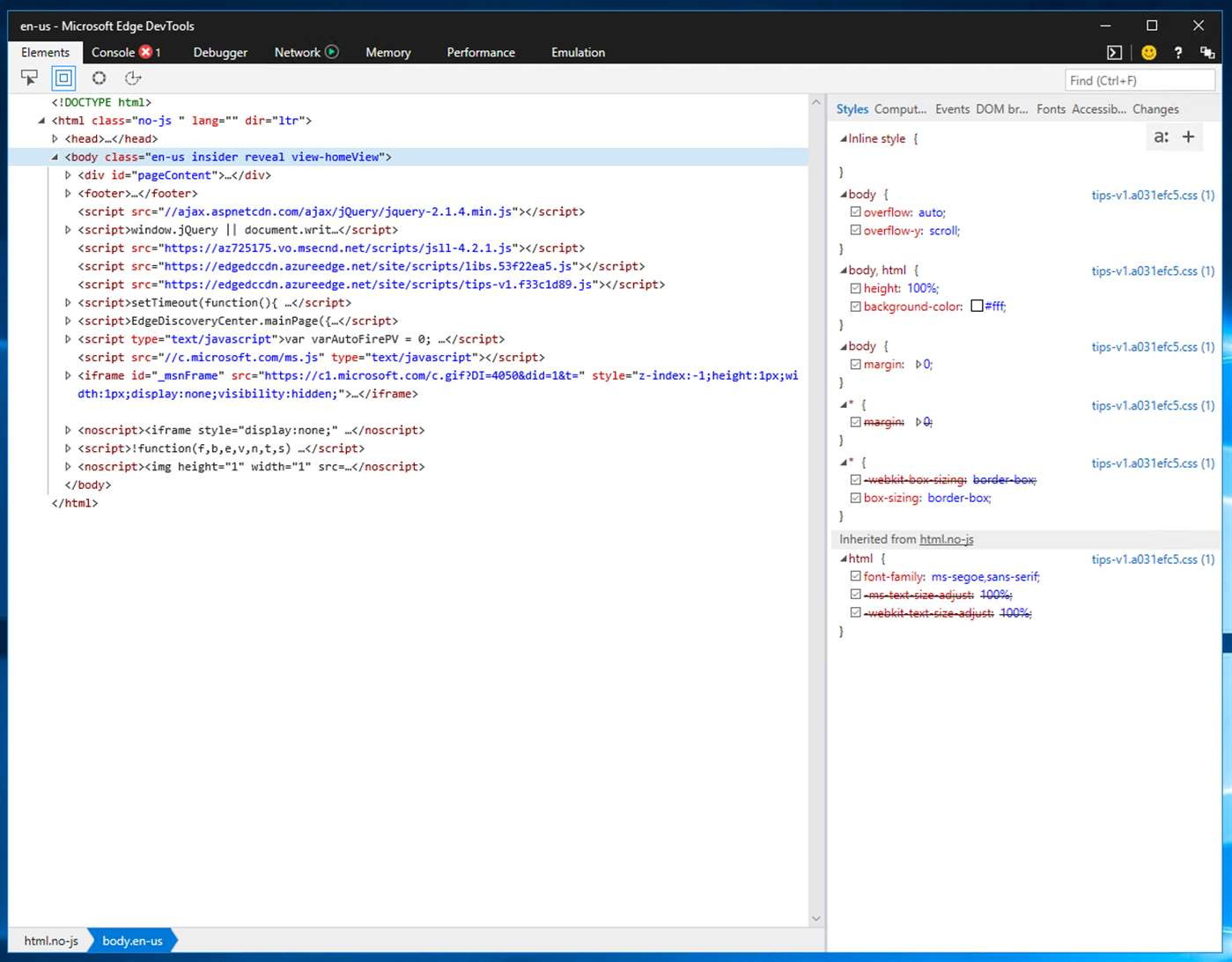The width and height of the screenshot is (1232, 962).
Task: Expand the head element node
Action: coord(55,138)
